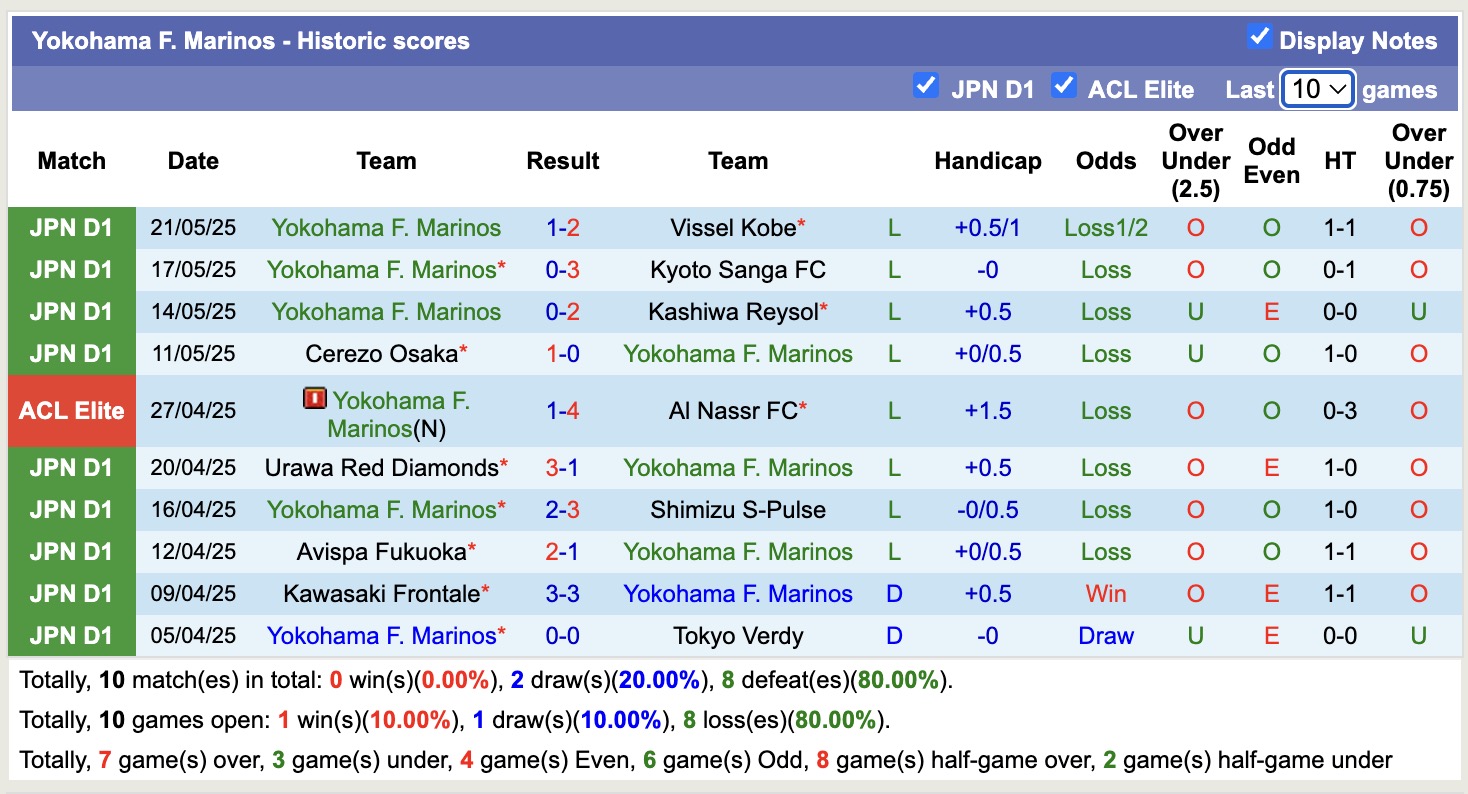Click the ACL Elite badge for the Al Nassr match
Viewport: 1468px width, 794px height.
(x=71, y=410)
